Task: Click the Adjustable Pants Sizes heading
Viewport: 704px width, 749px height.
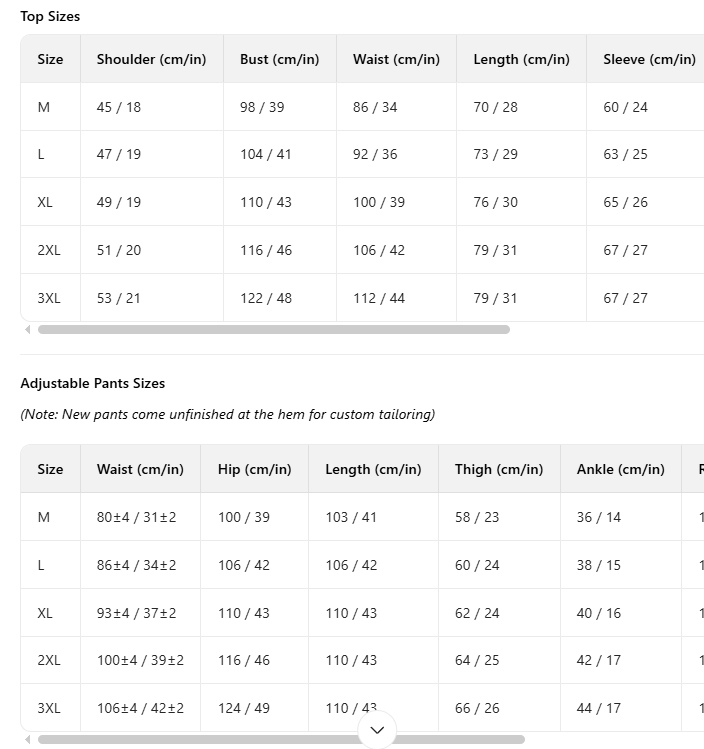Action: pyautogui.click(x=93, y=383)
